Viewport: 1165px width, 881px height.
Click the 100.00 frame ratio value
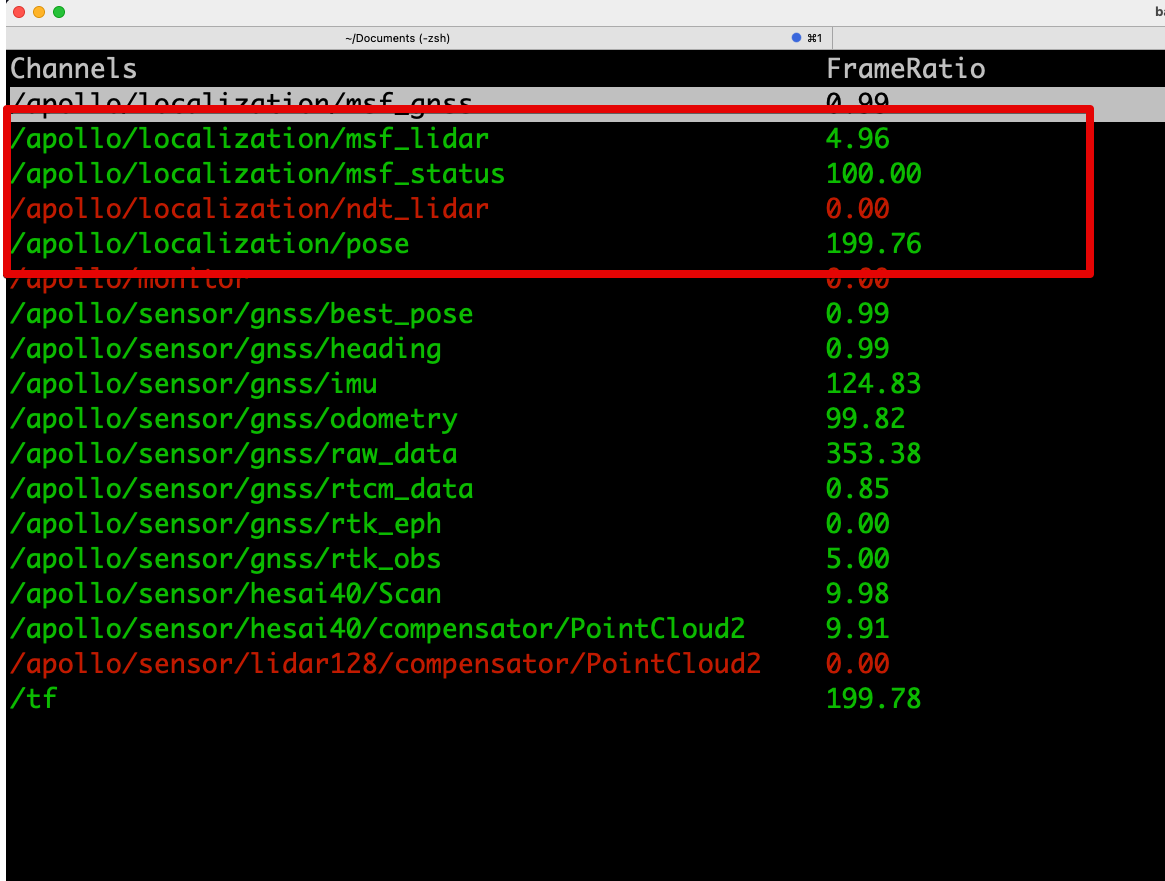[874, 174]
